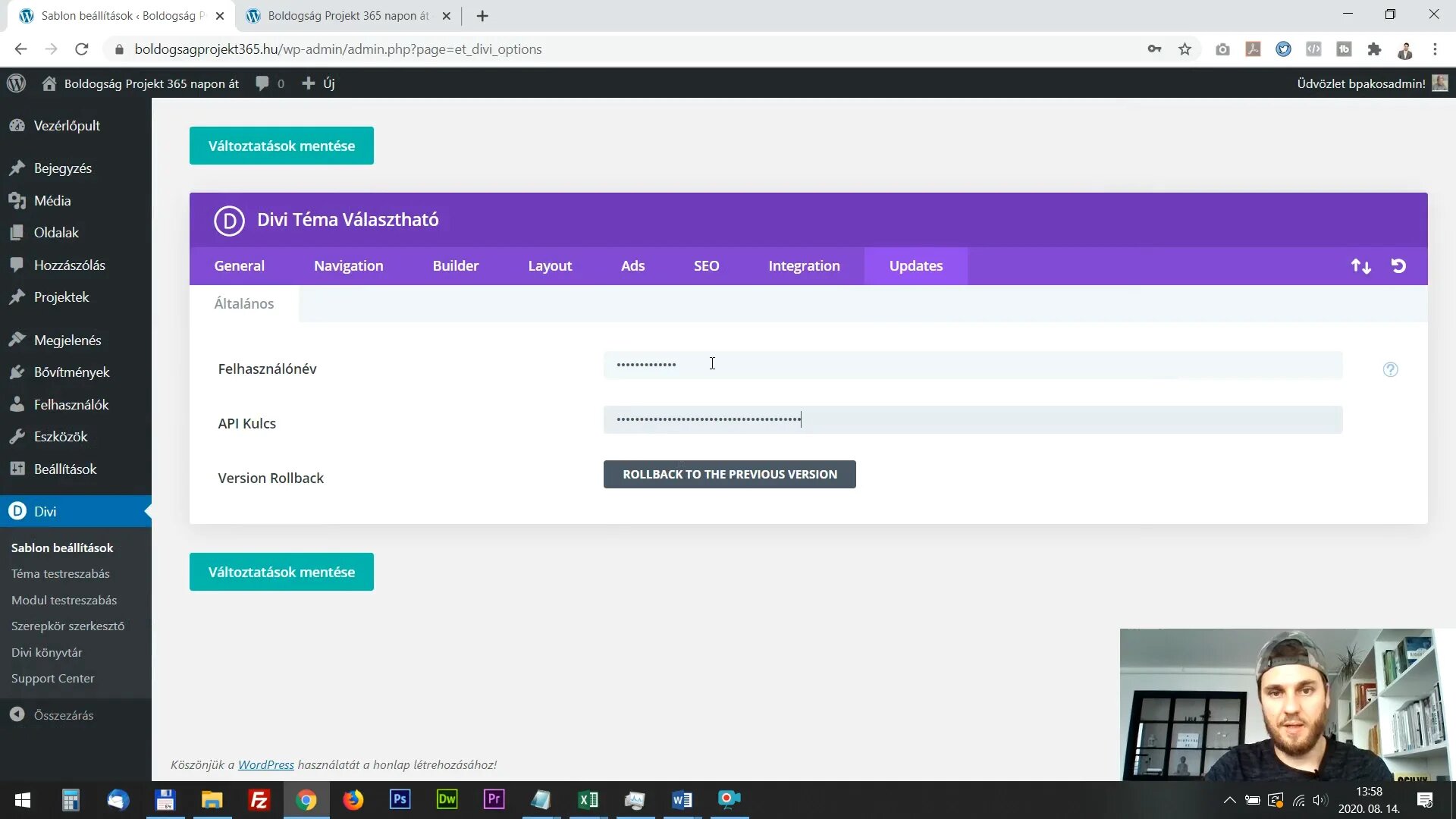The width and height of the screenshot is (1456, 819).
Task: Open Photoshop from taskbar
Action: coord(400,800)
